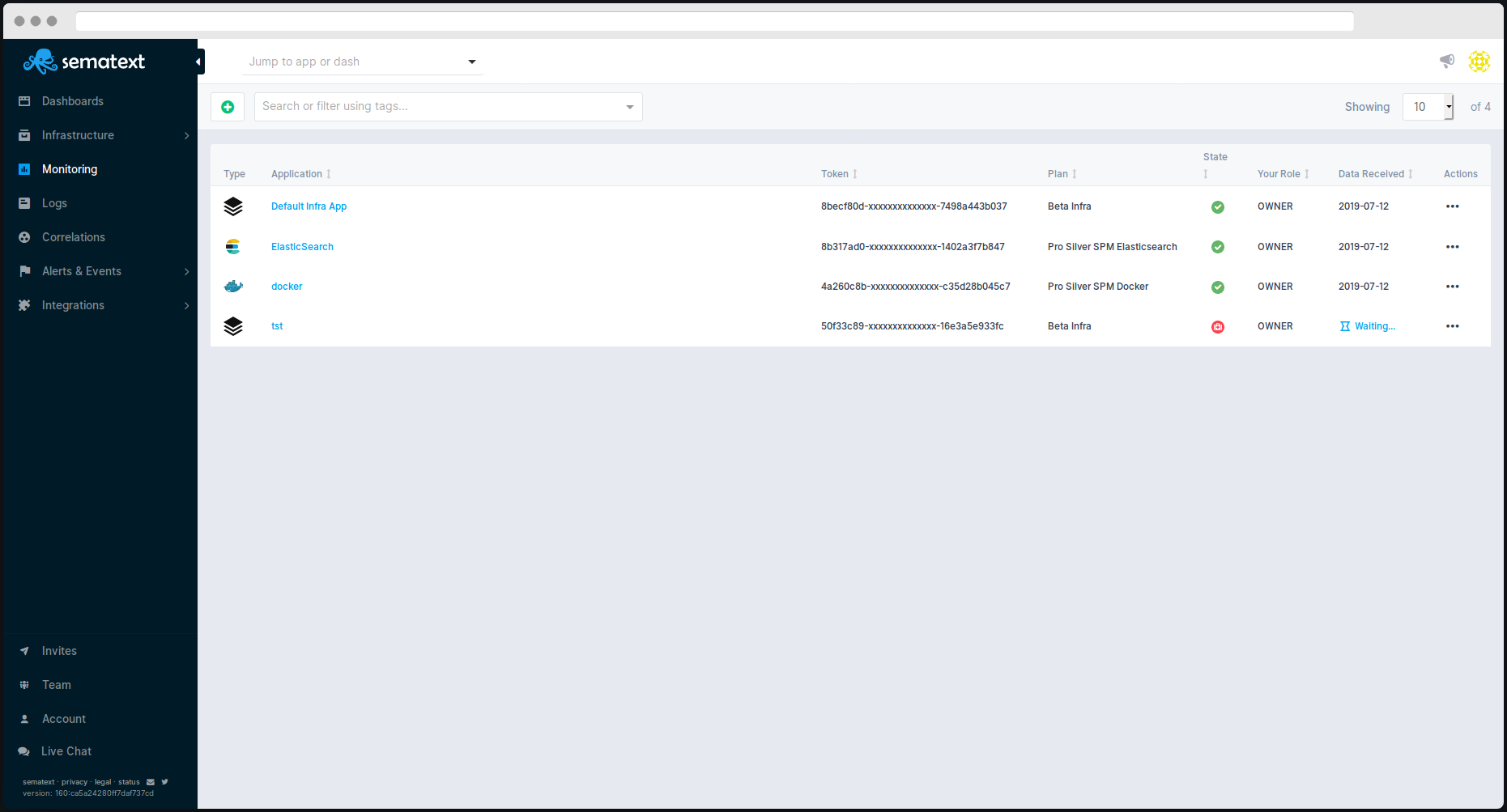Click the ElasticSearch app type icon
The height and width of the screenshot is (812, 1507).
[x=233, y=247]
